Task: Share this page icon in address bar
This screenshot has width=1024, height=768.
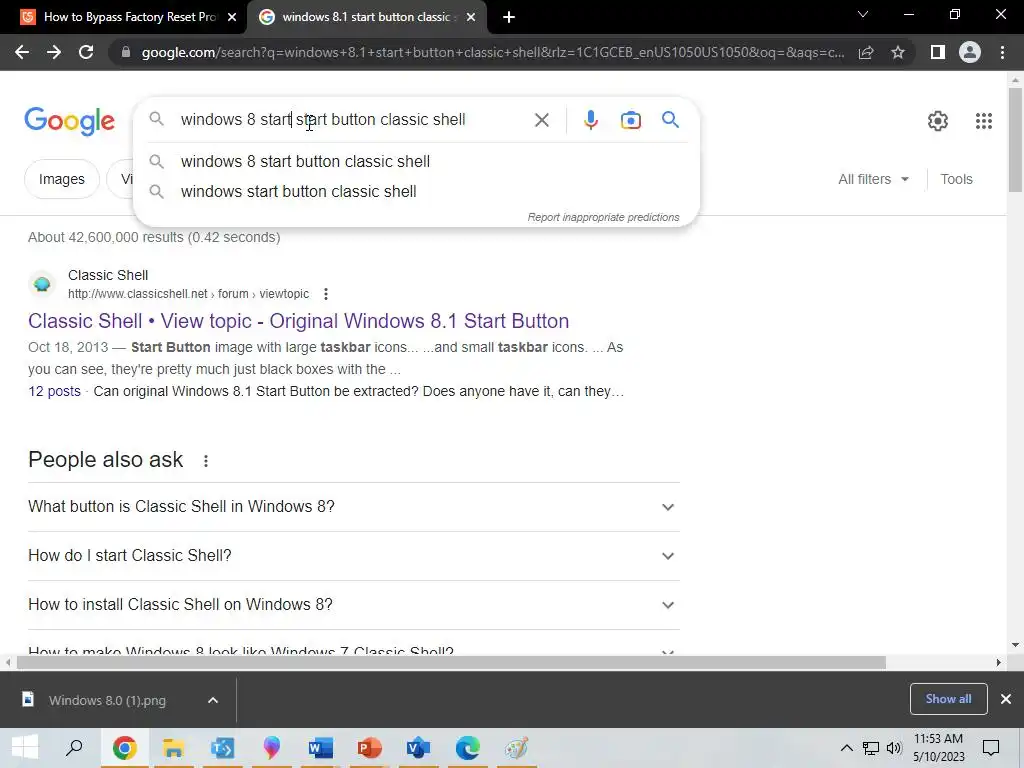Action: (866, 52)
